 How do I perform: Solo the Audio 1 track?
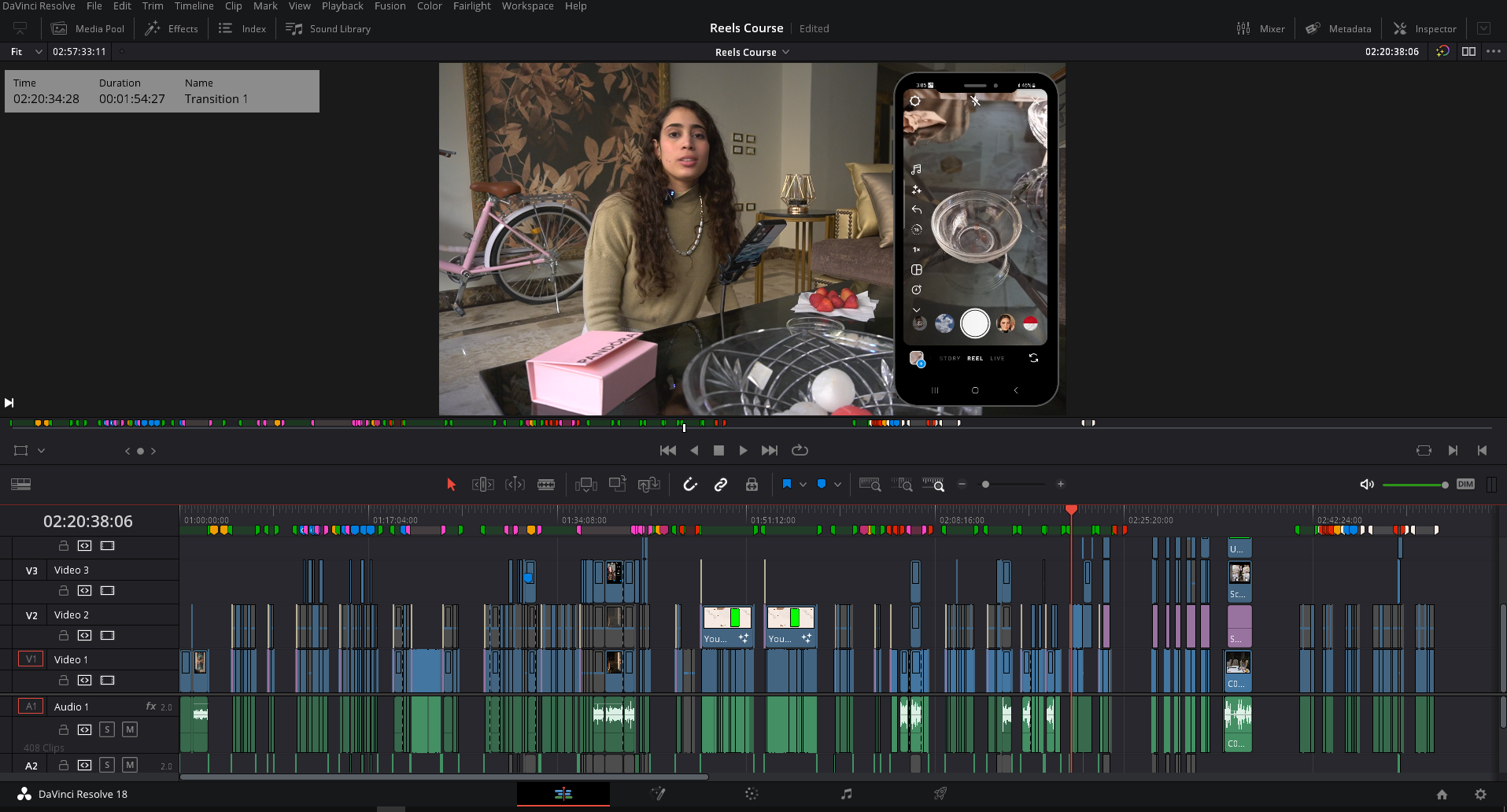[107, 729]
